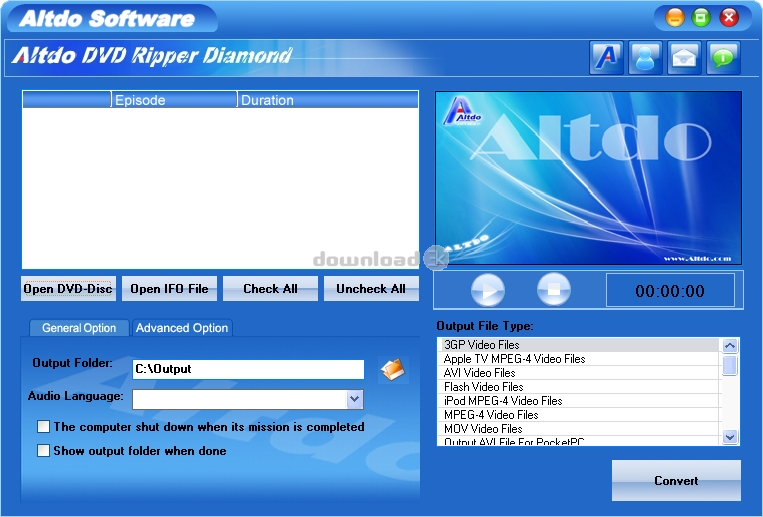Click the Altdo preview video thumbnail
The image size is (763, 517).
click(588, 178)
